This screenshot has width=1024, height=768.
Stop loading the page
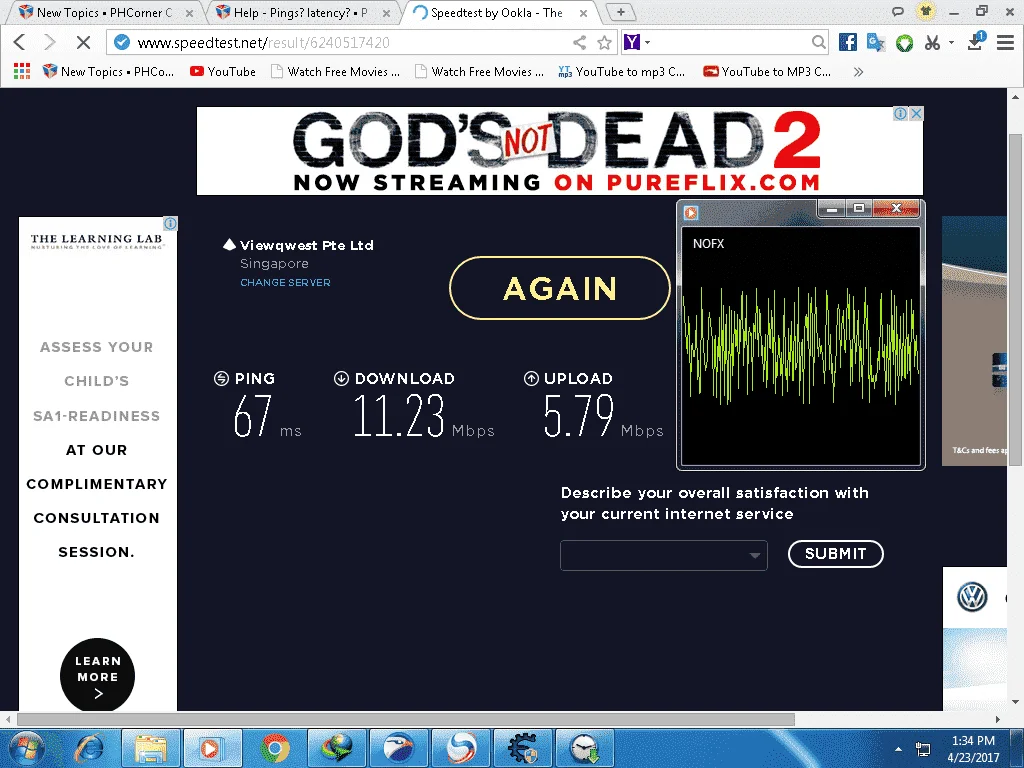pyautogui.click(x=83, y=42)
